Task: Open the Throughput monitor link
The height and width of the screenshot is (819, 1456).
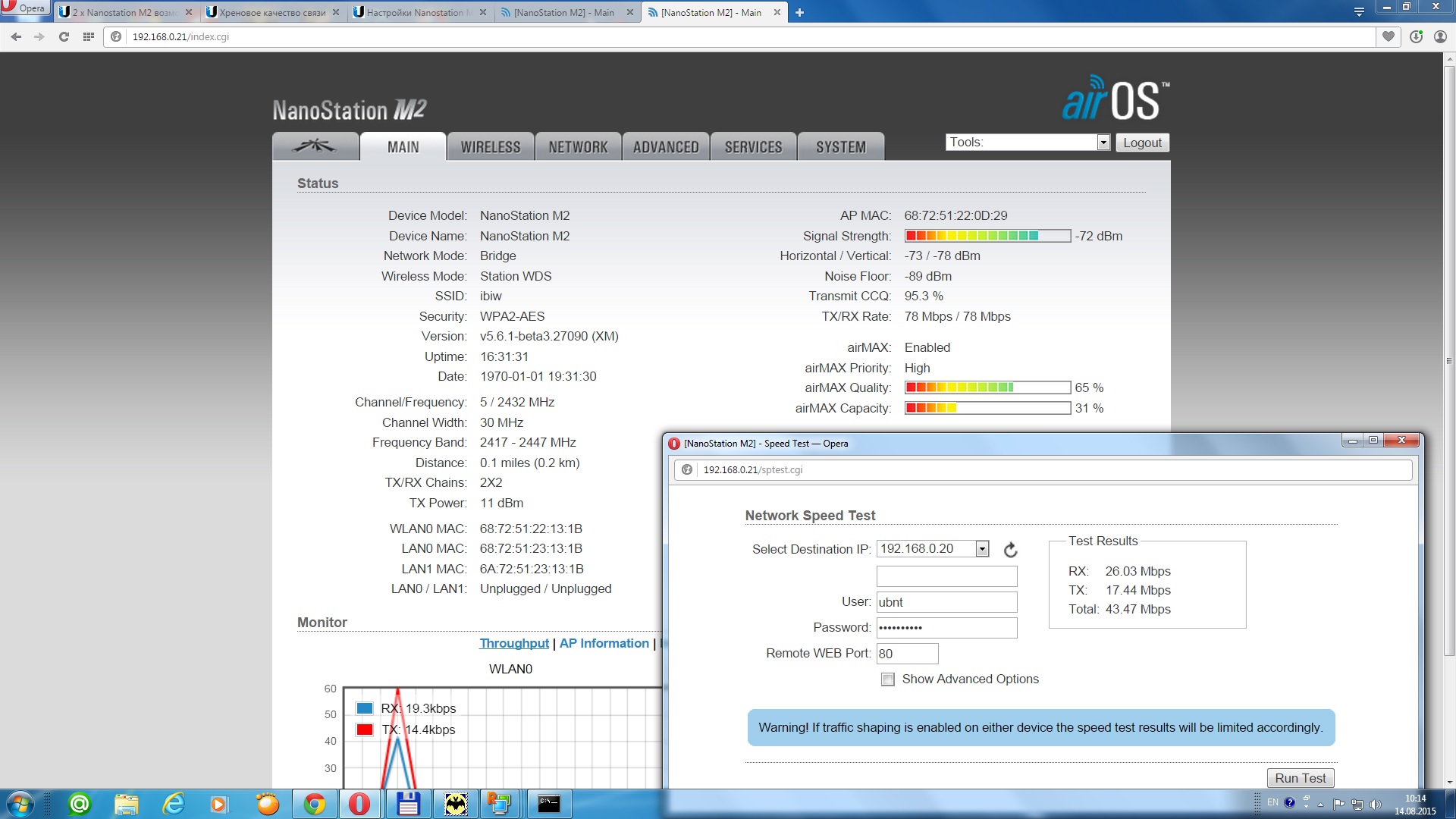Action: tap(514, 643)
